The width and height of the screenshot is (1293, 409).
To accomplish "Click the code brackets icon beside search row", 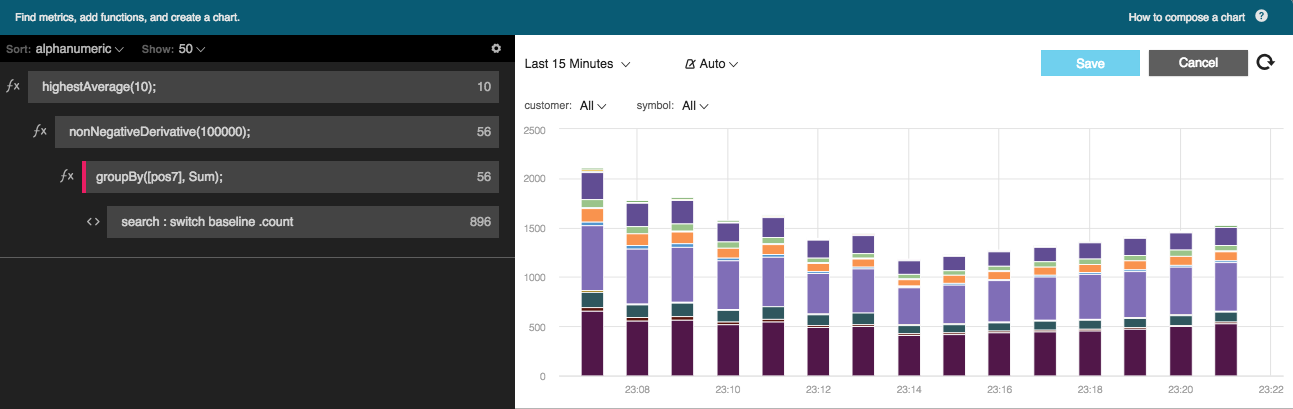I will point(93,222).
